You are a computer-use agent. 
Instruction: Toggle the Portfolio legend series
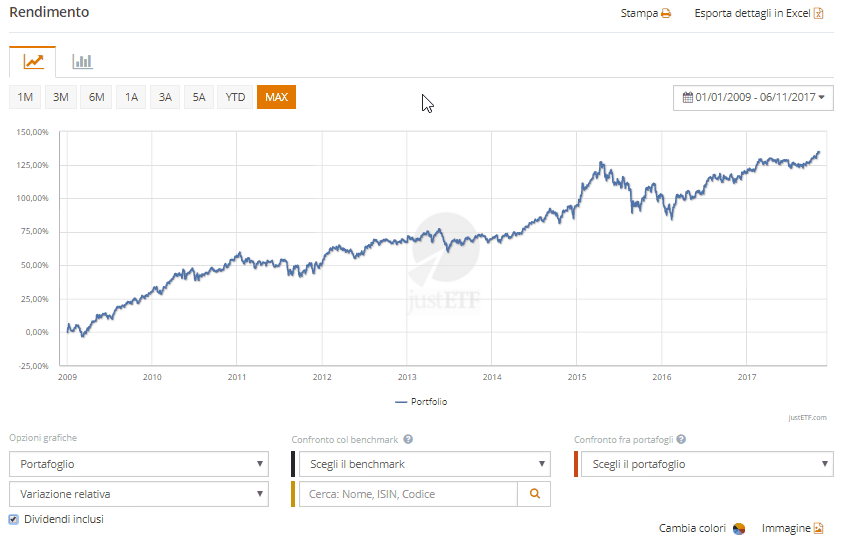click(421, 402)
